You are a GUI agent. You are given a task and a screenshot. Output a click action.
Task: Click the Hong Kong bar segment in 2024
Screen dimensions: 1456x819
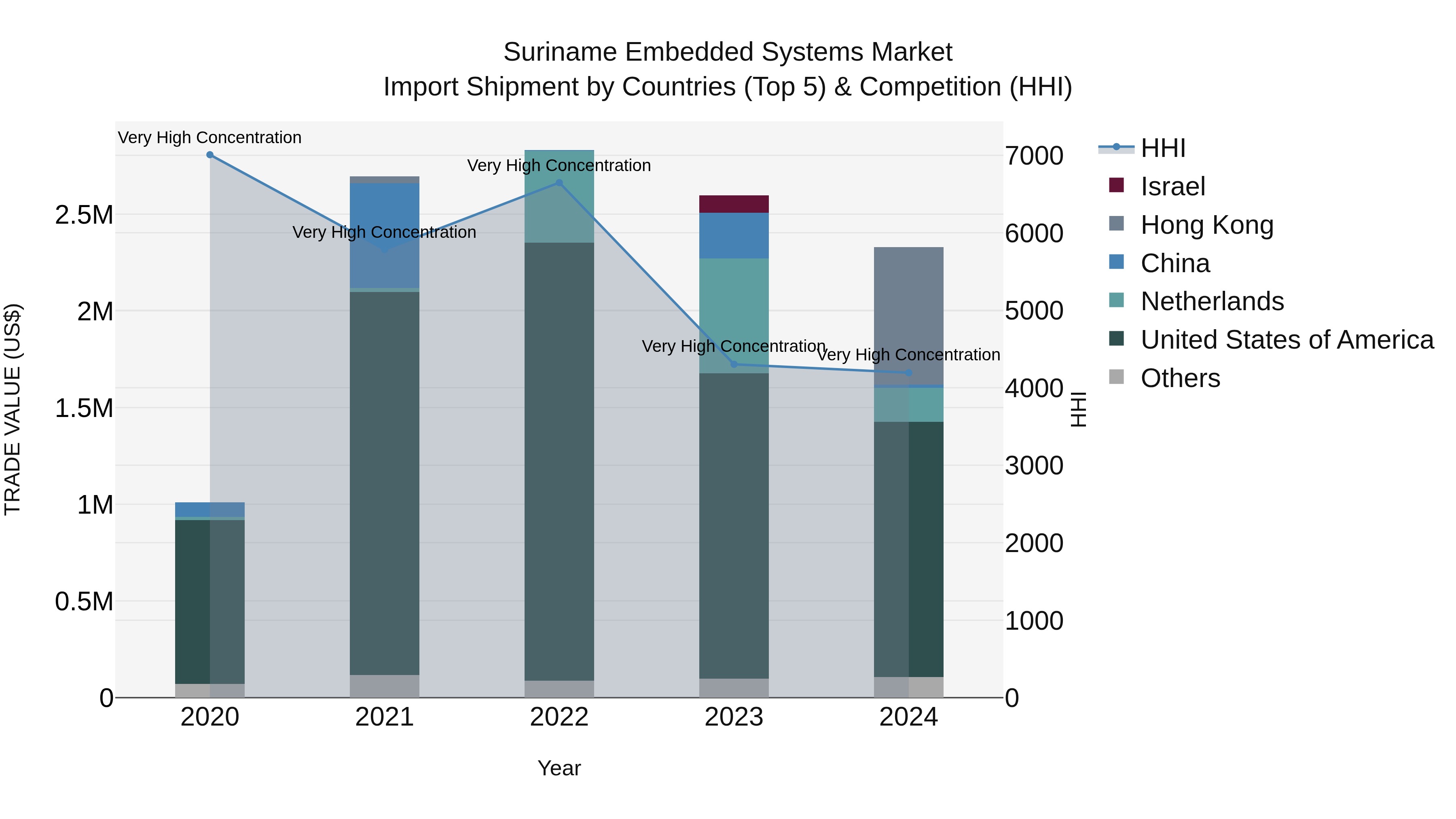coord(908,316)
